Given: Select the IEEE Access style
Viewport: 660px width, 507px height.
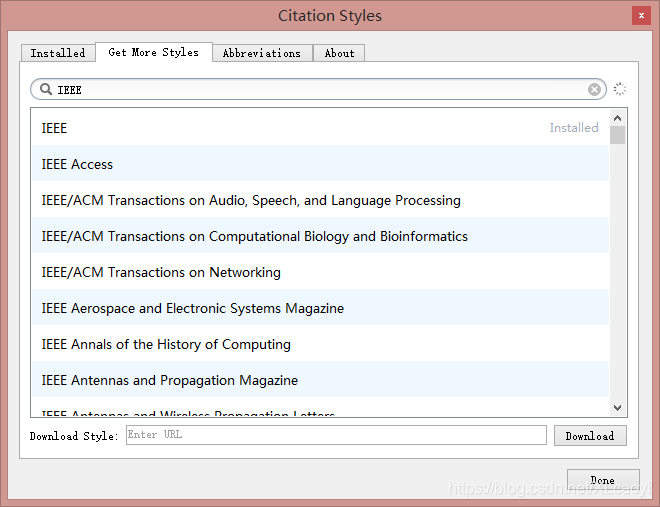Looking at the screenshot, I should [x=320, y=164].
